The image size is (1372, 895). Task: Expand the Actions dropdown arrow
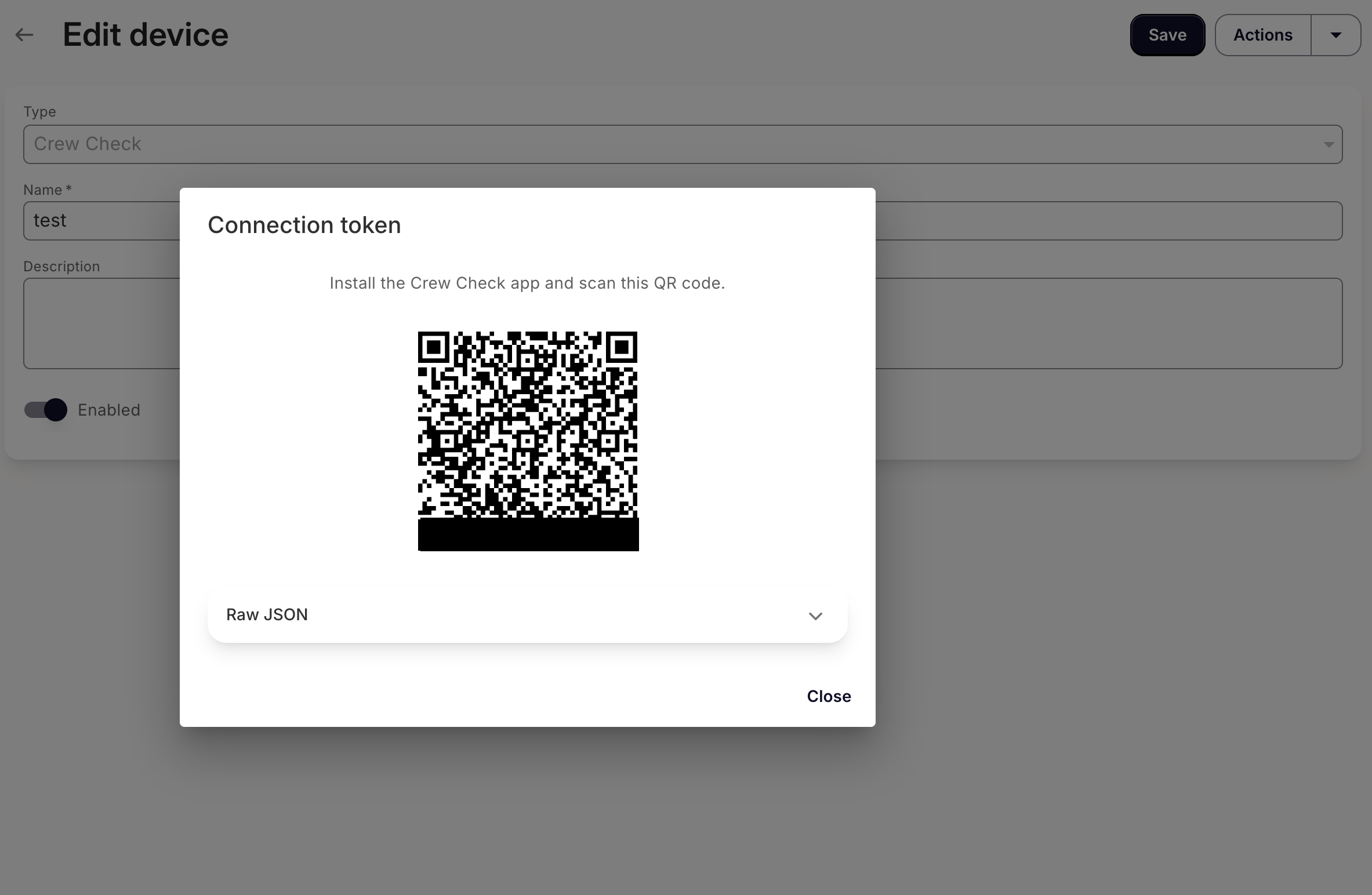coord(1335,35)
